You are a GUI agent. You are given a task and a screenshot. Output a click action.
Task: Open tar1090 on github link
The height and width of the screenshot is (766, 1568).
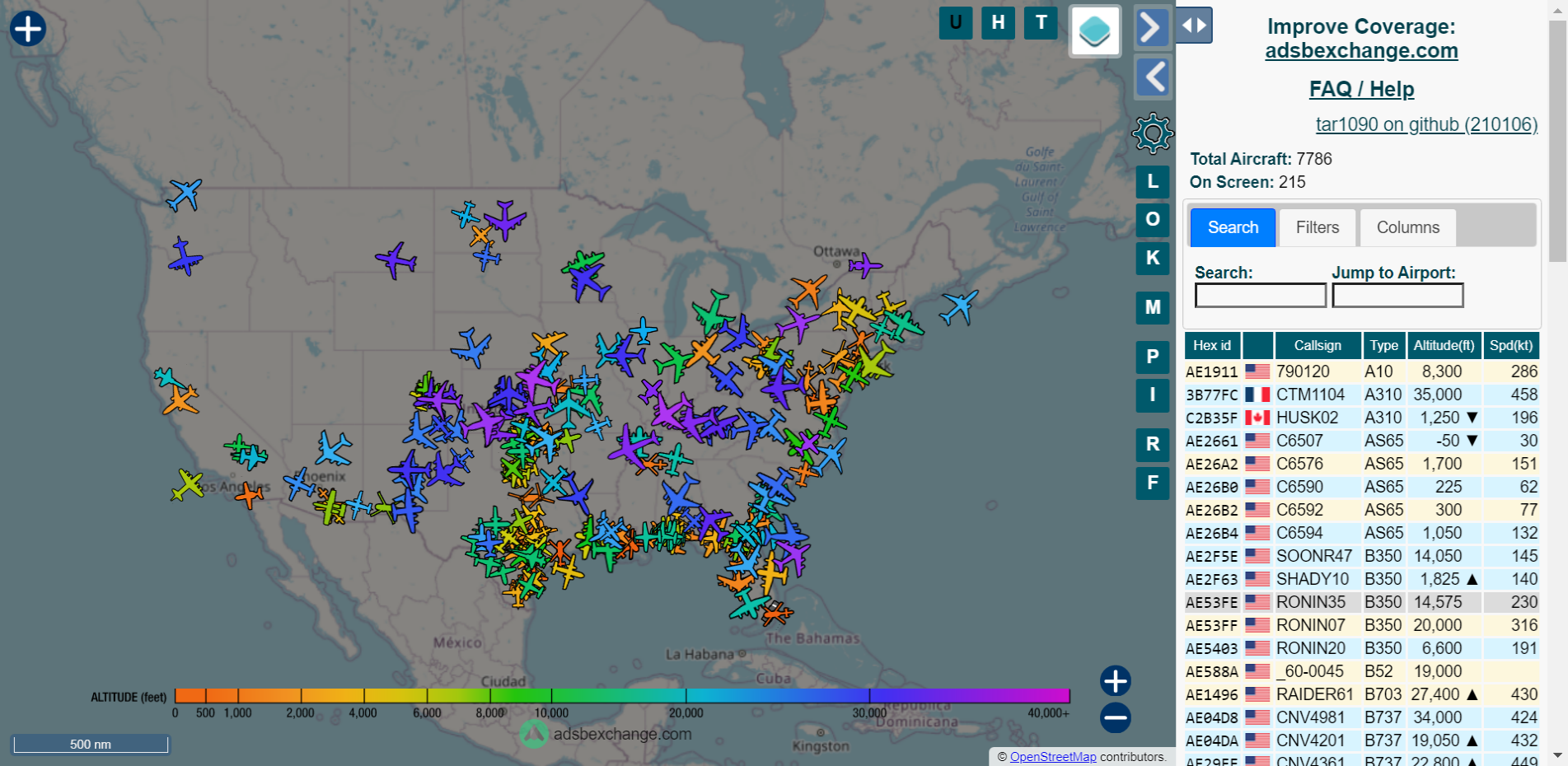tap(1426, 124)
